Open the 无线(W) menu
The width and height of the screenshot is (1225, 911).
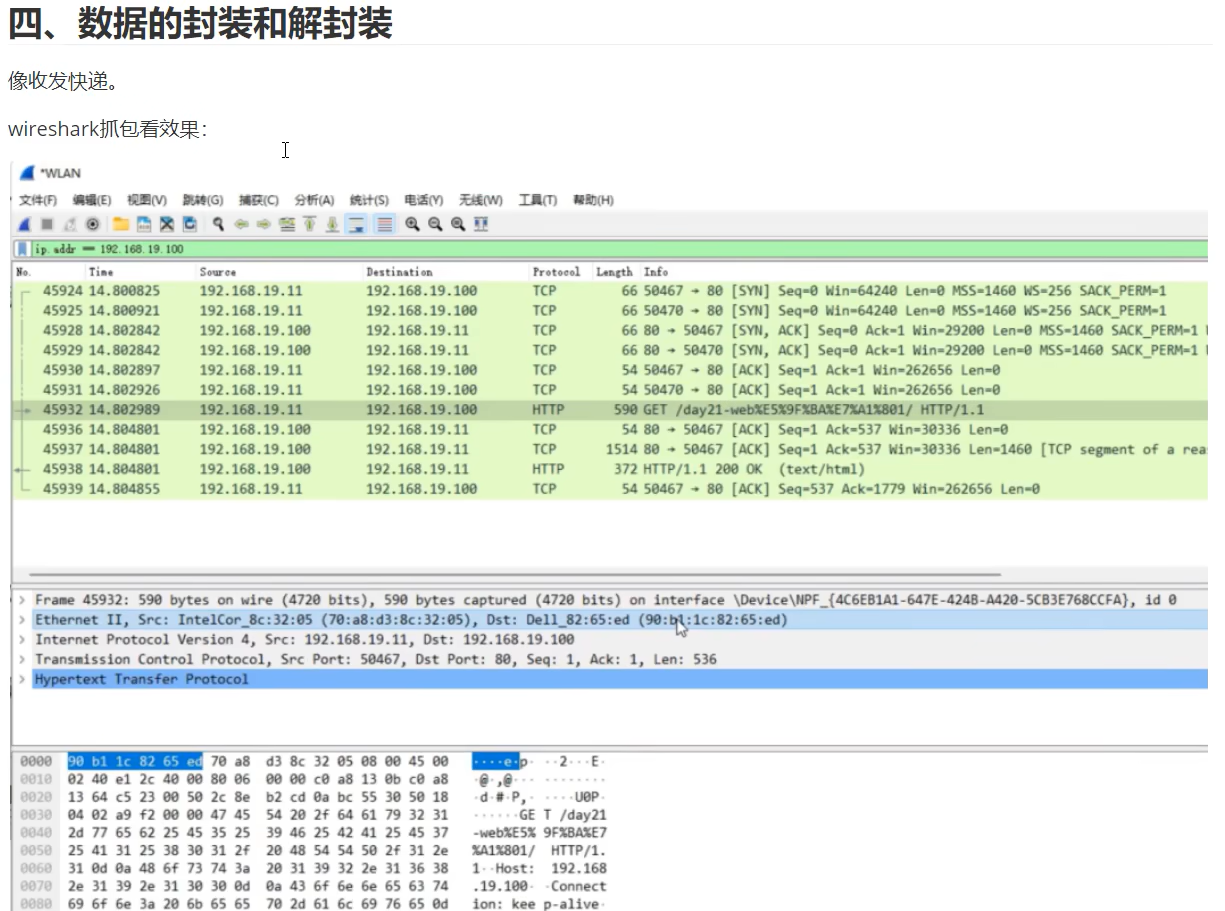[481, 200]
